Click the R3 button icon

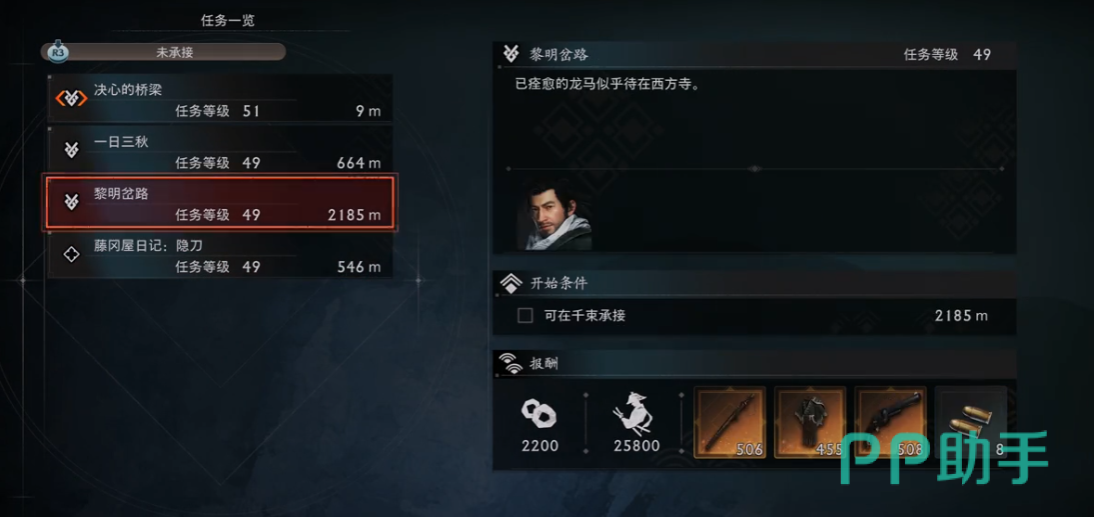pos(59,52)
